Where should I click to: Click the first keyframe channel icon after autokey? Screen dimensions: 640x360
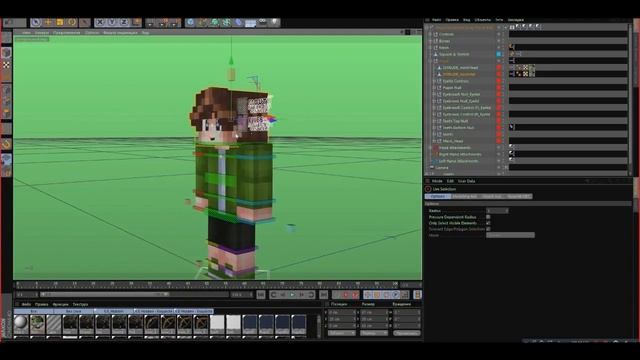tap(367, 294)
